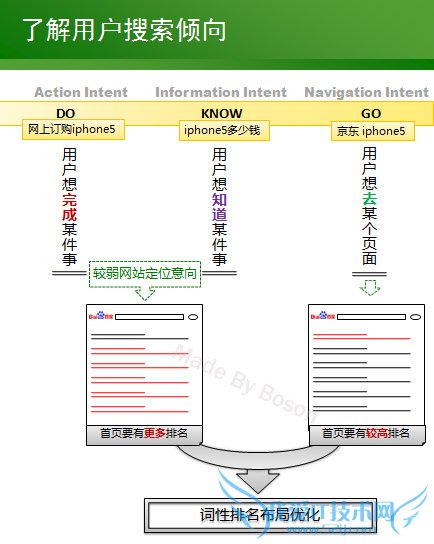Click the 'Navigation Intent' heading
Screen dimensions: 434x544
(366, 92)
